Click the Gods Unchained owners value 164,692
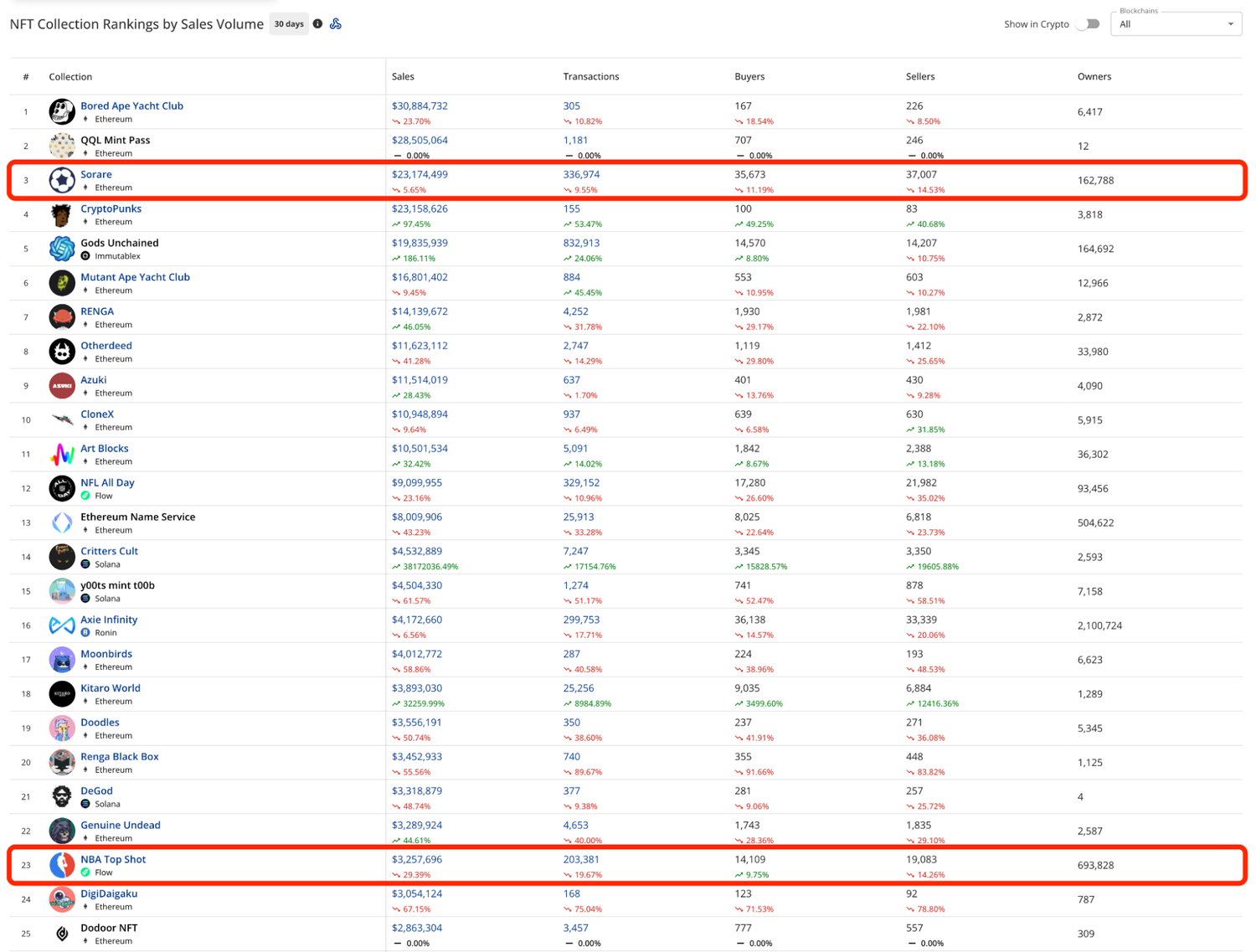Image resolution: width=1256 pixels, height=952 pixels. 1095,249
